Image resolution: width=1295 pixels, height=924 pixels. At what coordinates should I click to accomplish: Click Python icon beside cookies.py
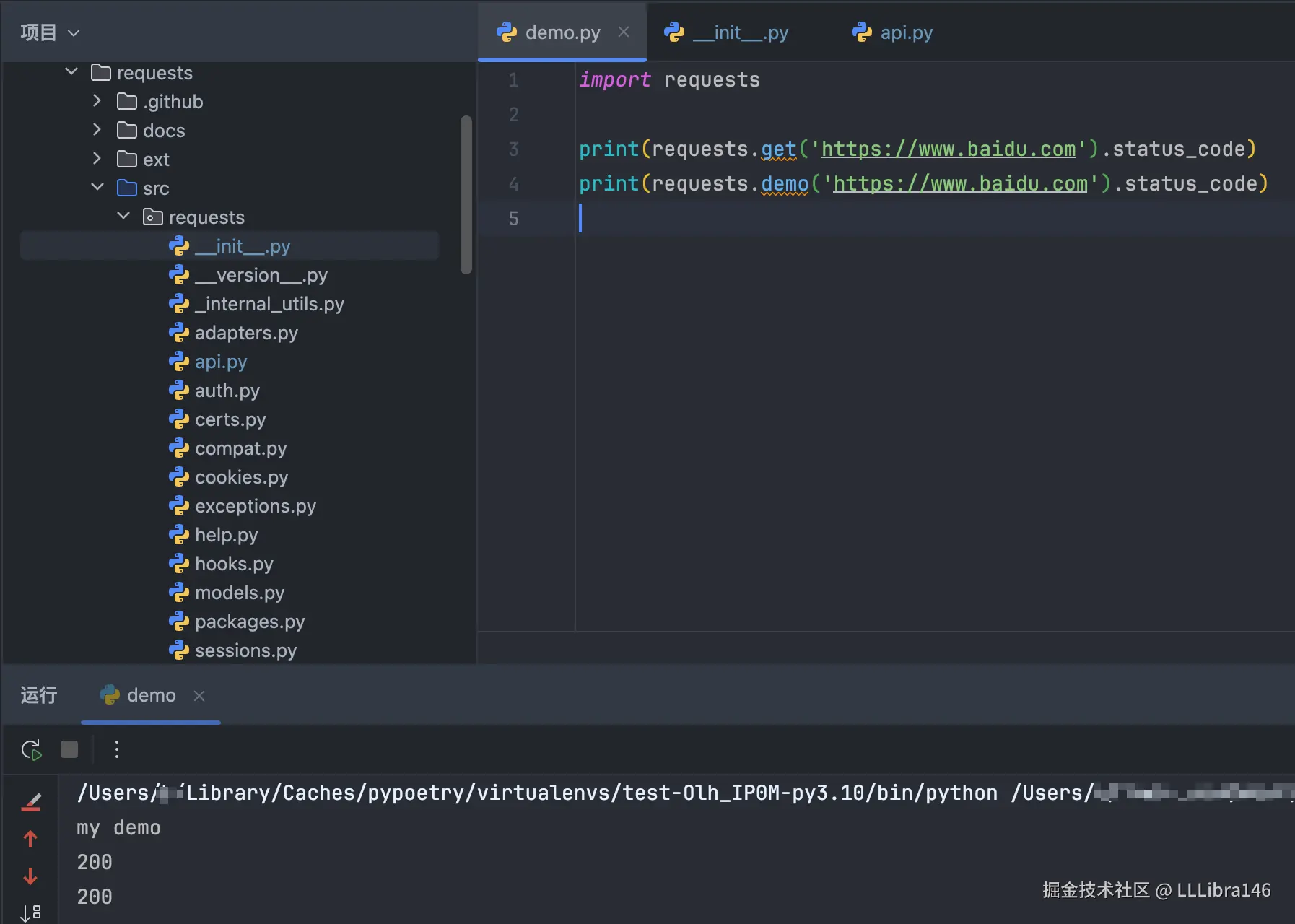(x=179, y=477)
